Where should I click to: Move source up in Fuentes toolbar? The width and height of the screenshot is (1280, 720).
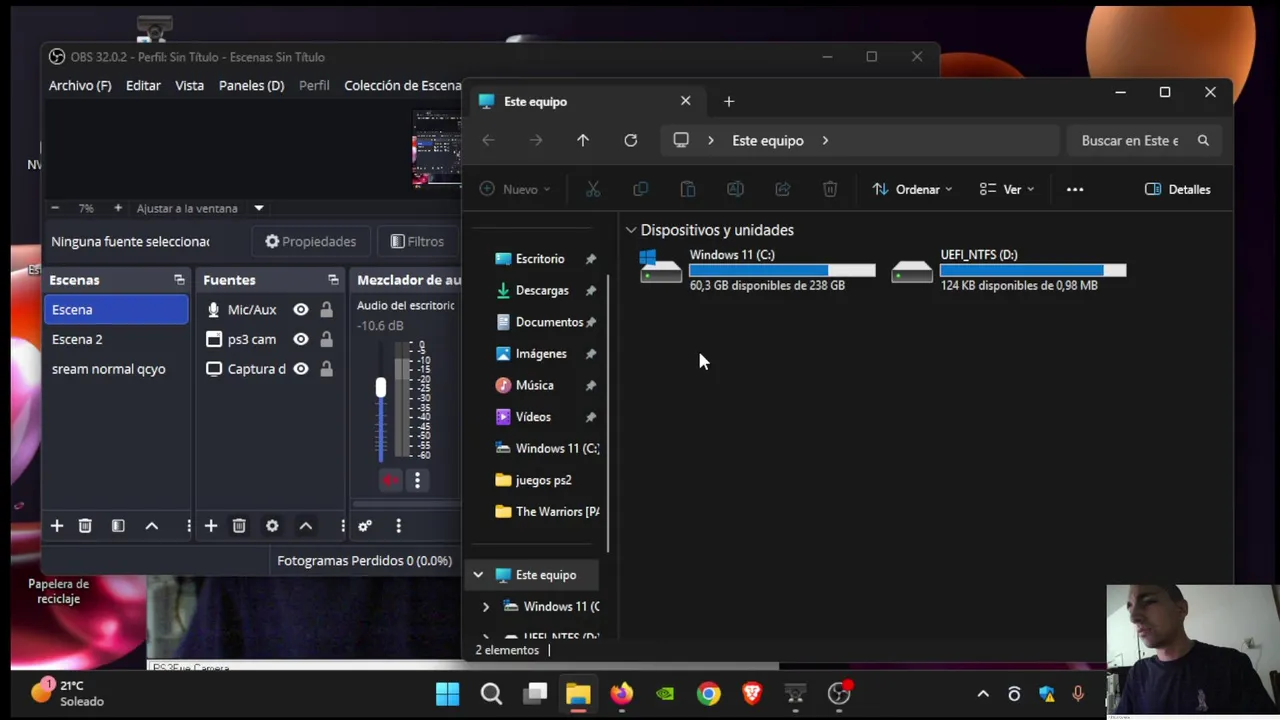pos(306,526)
